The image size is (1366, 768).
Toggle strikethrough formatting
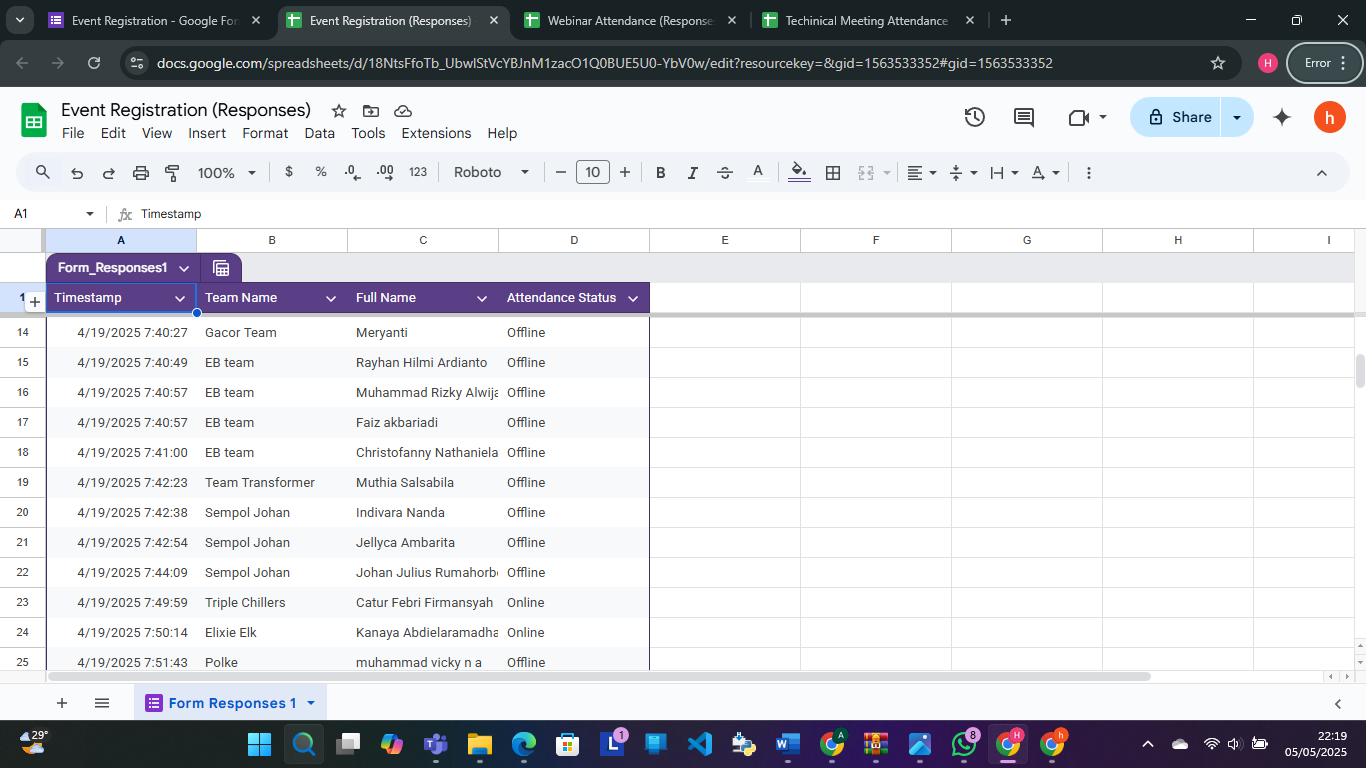[x=725, y=173]
